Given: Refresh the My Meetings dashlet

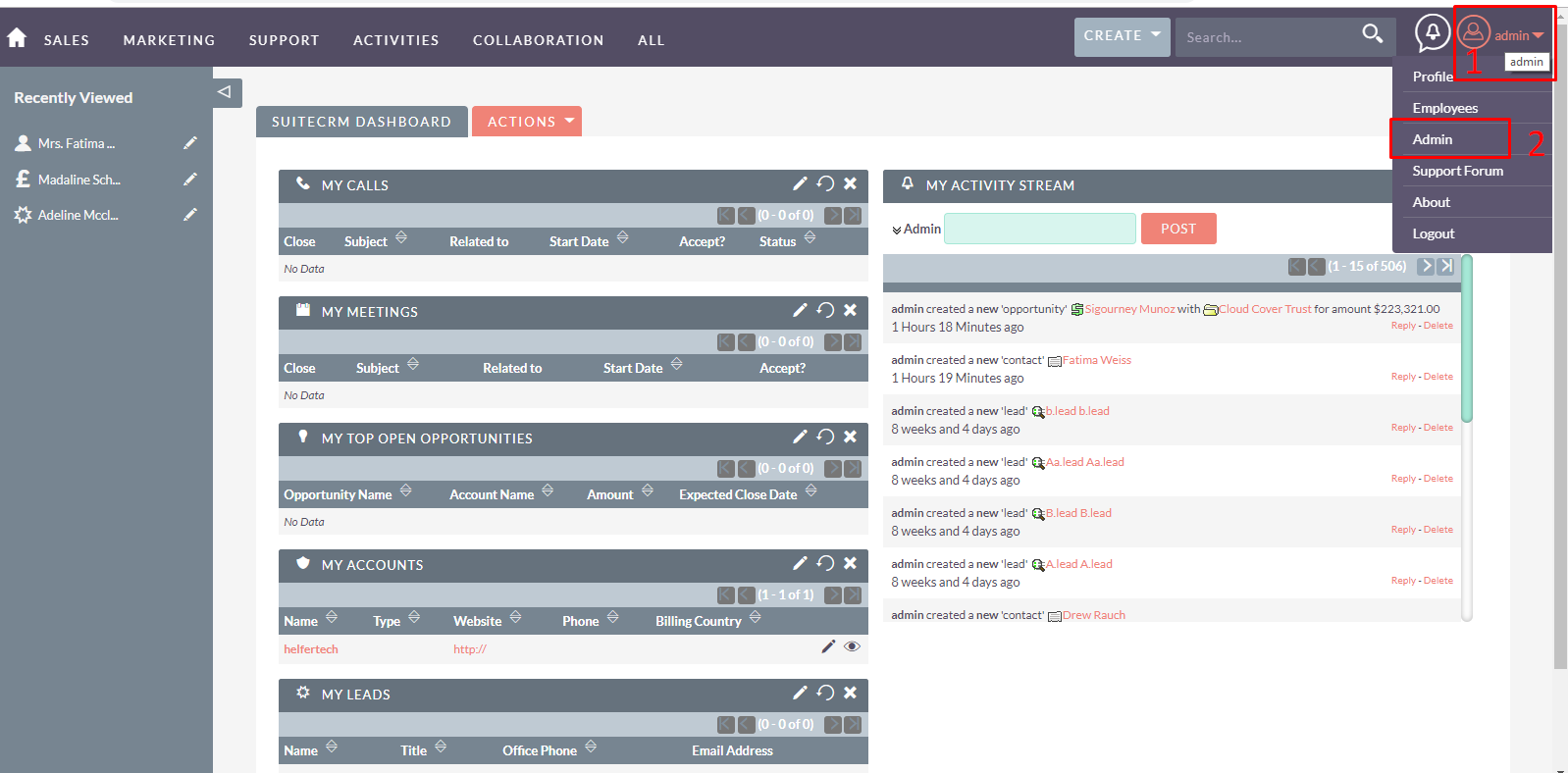Looking at the screenshot, I should pos(825,310).
